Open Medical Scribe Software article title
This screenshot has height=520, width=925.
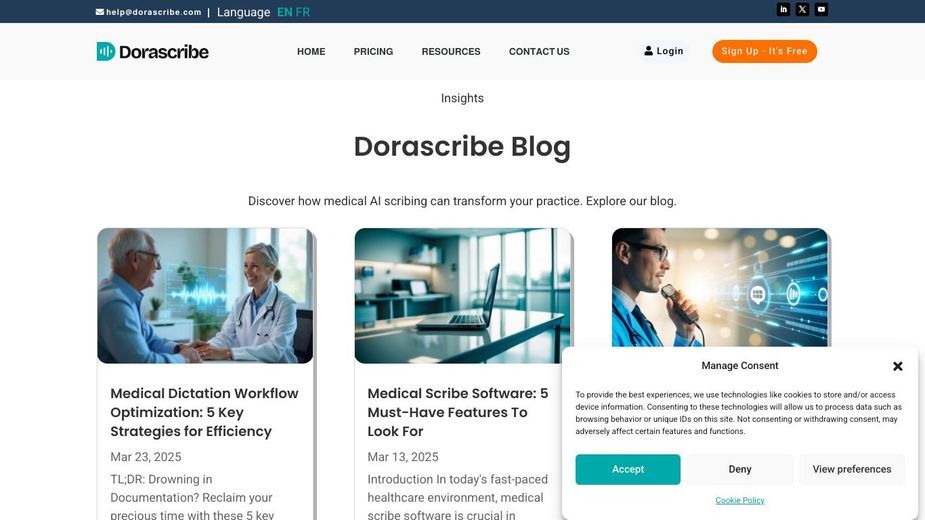click(458, 412)
